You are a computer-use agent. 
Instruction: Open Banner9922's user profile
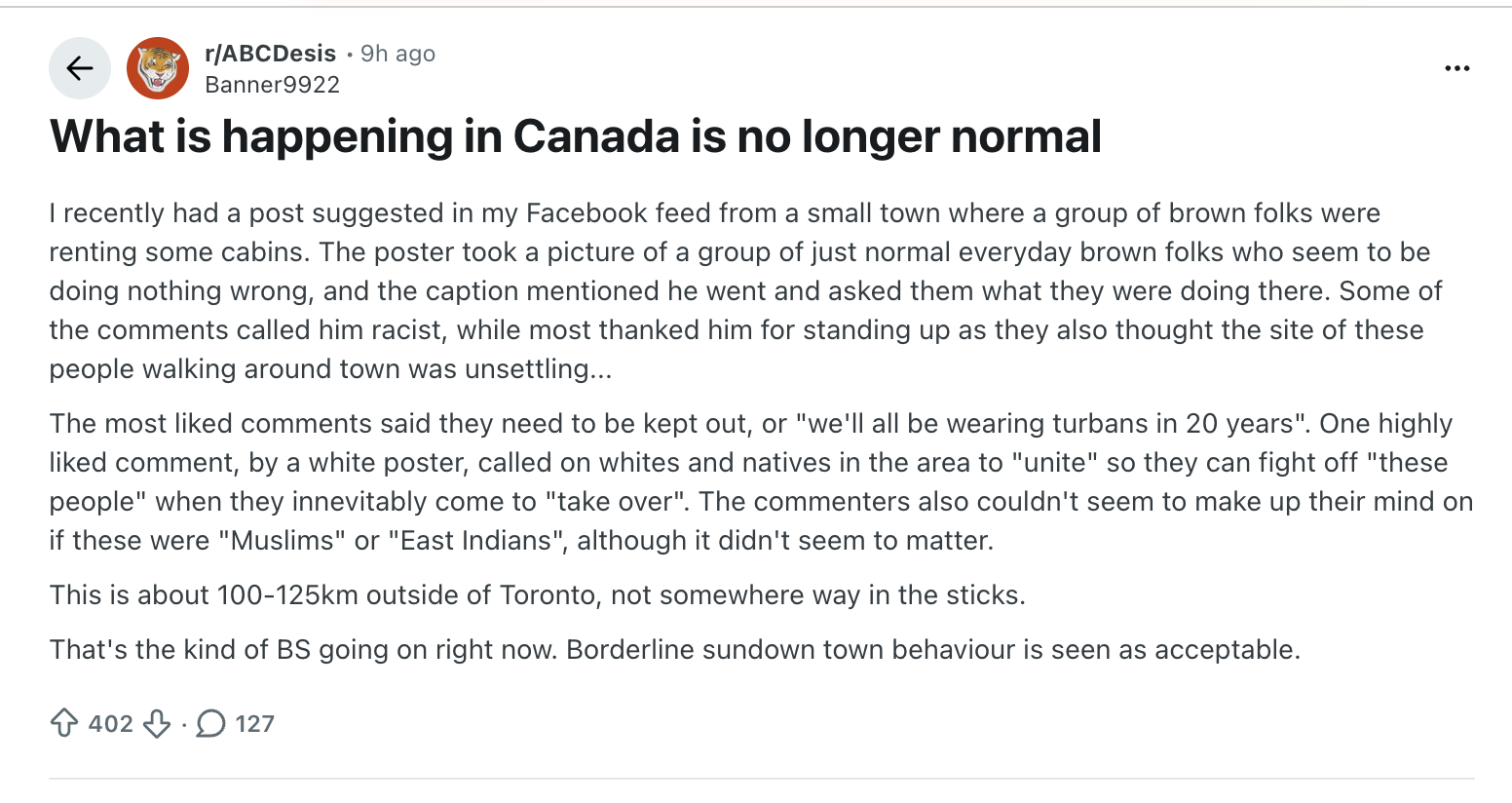272,85
